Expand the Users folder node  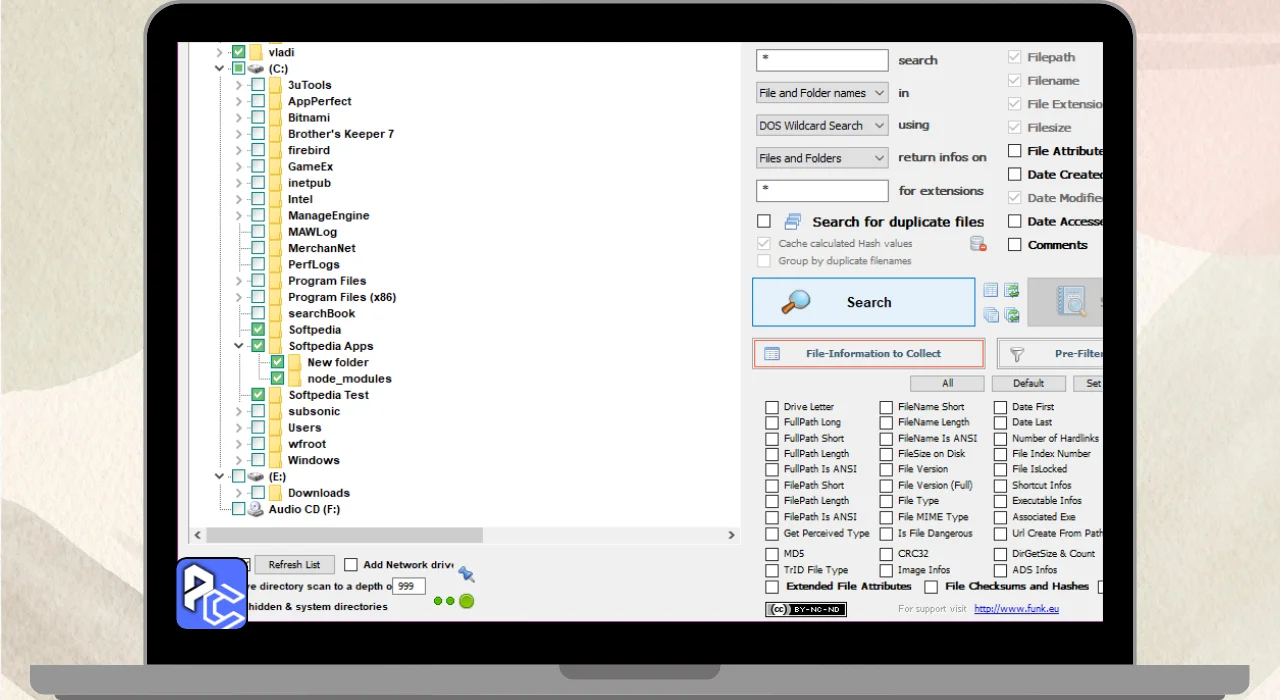239,428
